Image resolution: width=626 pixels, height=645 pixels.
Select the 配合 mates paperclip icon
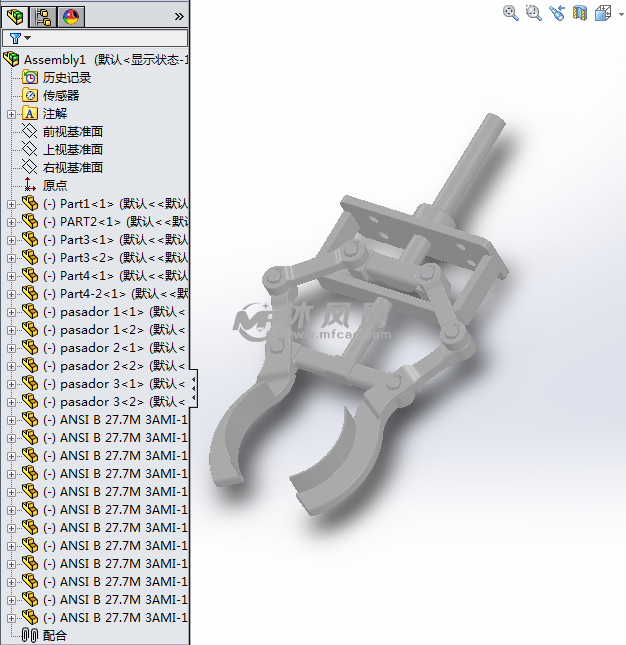tap(30, 636)
